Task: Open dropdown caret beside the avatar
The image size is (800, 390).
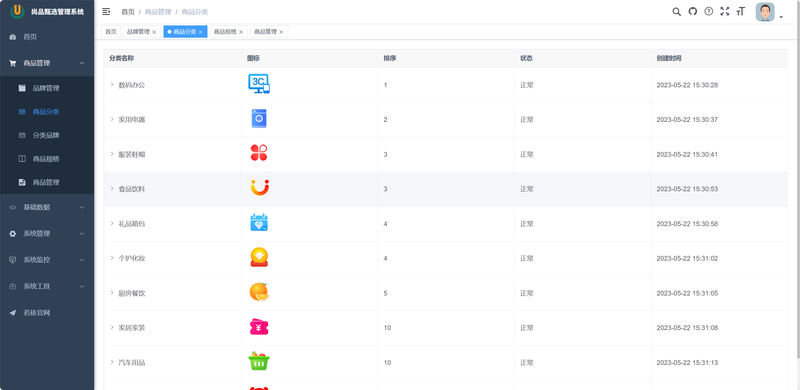Action: click(781, 18)
